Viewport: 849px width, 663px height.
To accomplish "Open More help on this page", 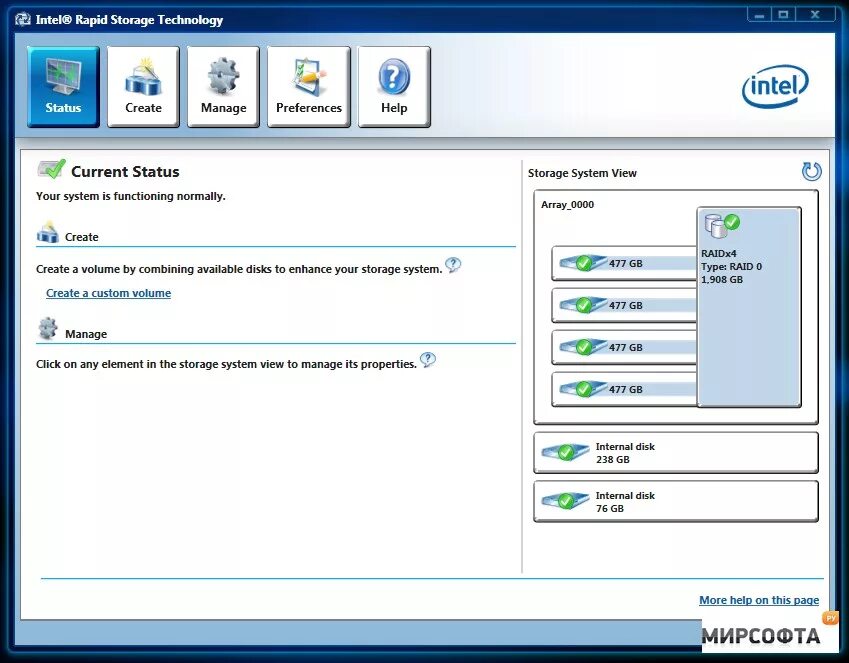I will [x=759, y=600].
